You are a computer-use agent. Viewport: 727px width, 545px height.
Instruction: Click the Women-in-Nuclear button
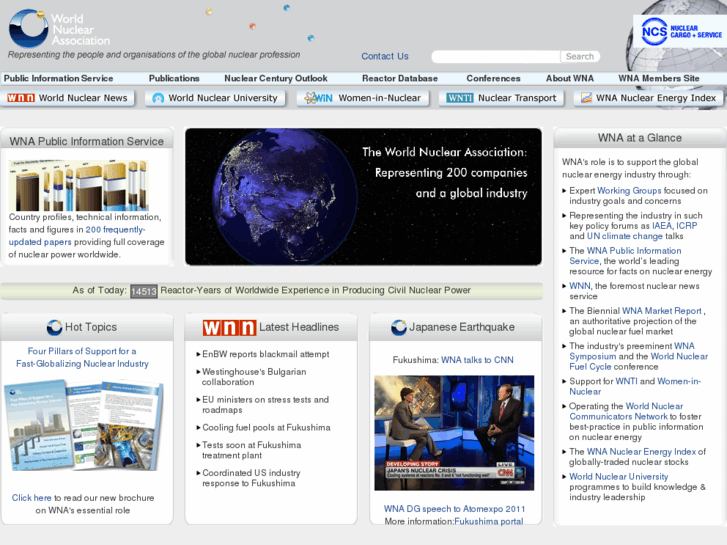[x=363, y=98]
